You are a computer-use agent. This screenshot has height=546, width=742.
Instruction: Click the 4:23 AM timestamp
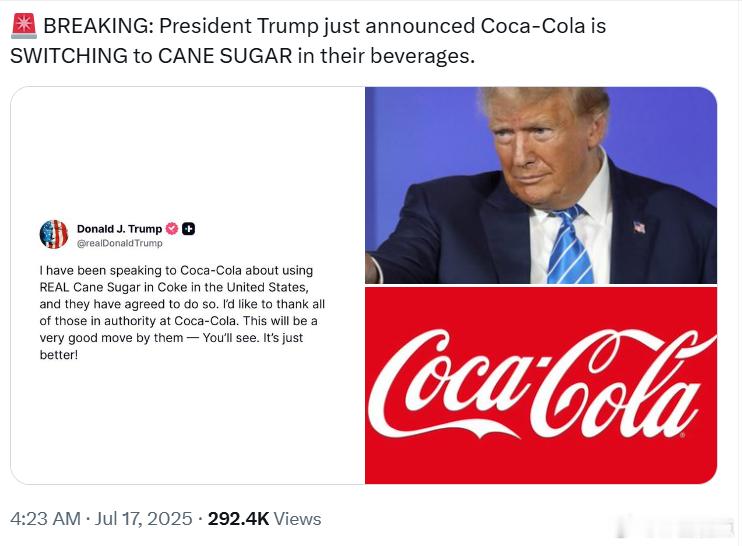[x=45, y=519]
